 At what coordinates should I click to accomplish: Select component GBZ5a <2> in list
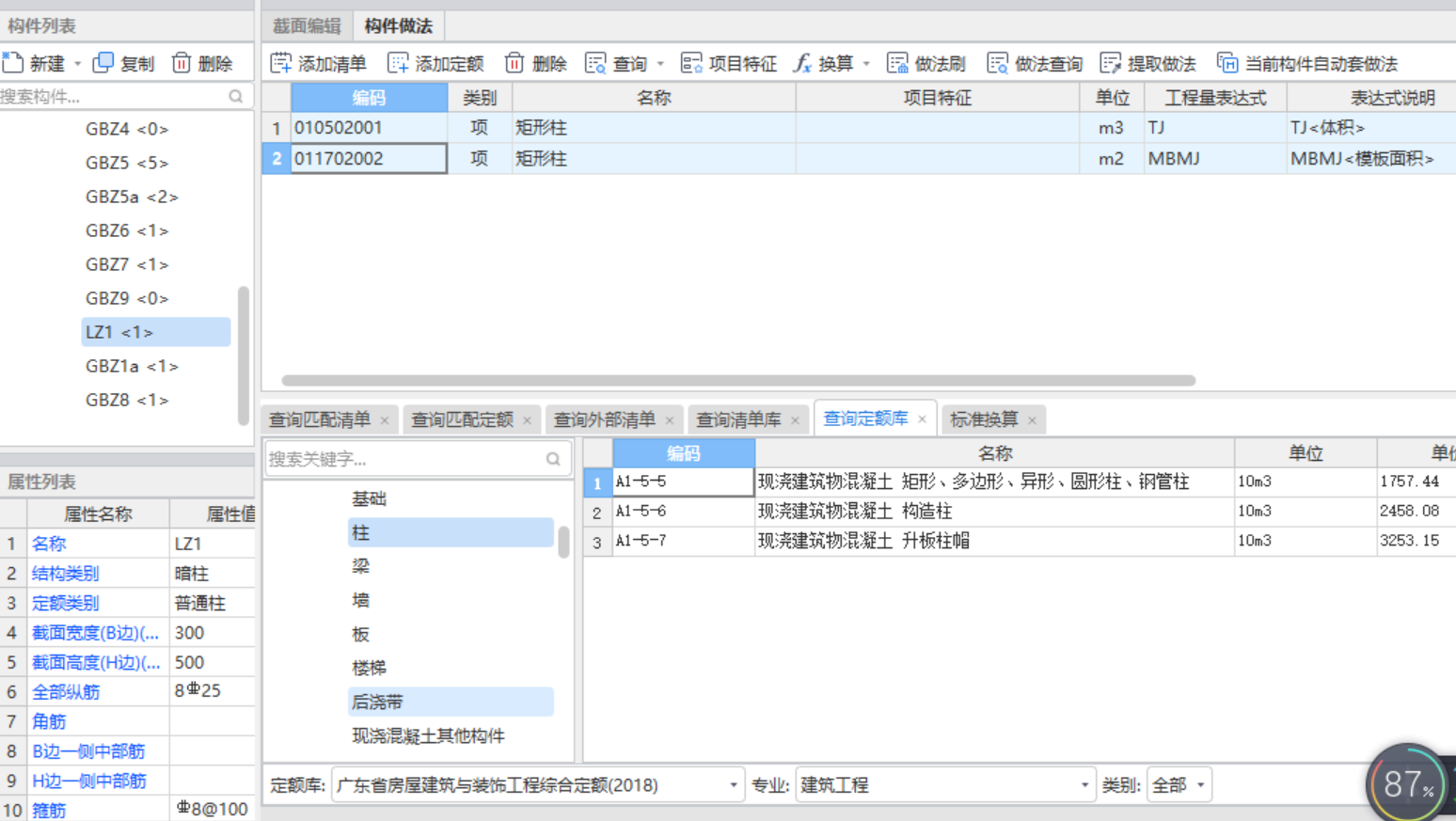point(132,197)
